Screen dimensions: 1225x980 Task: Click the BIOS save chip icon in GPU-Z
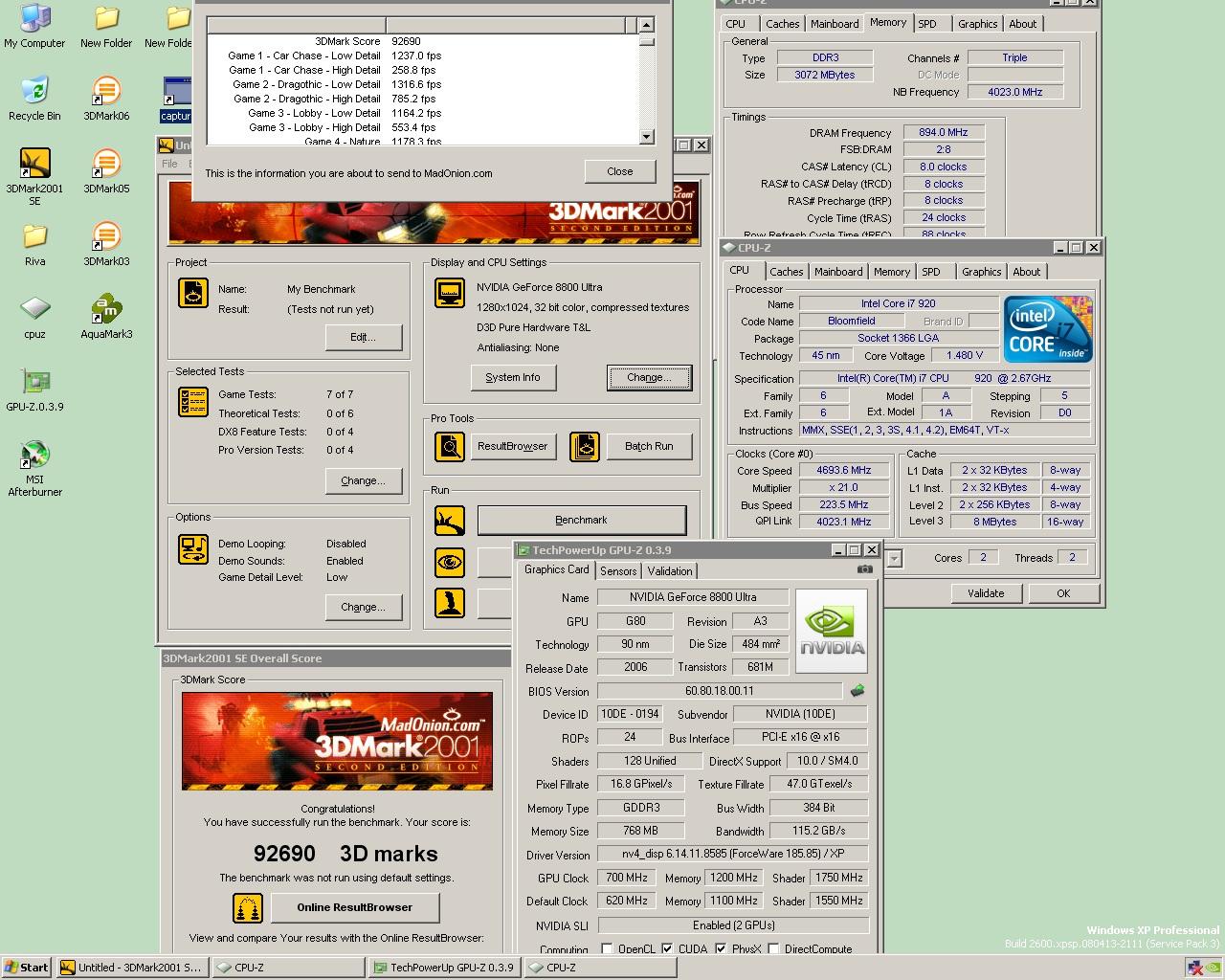coord(857,690)
